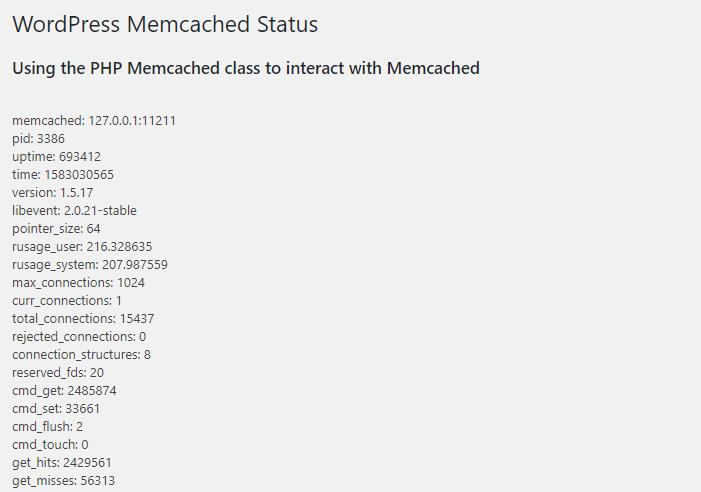Click the get_hits 2429561 line
The width and height of the screenshot is (701, 492).
point(62,463)
